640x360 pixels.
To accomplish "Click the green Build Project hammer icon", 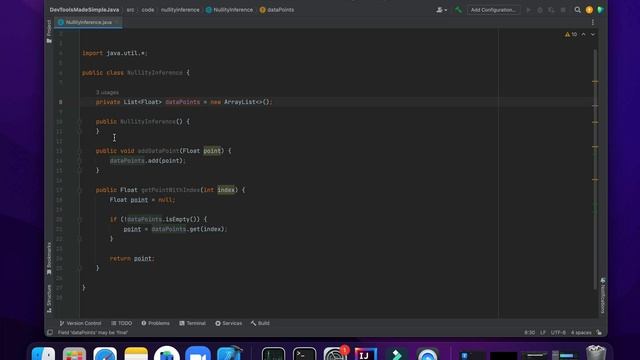I will click(x=458, y=10).
